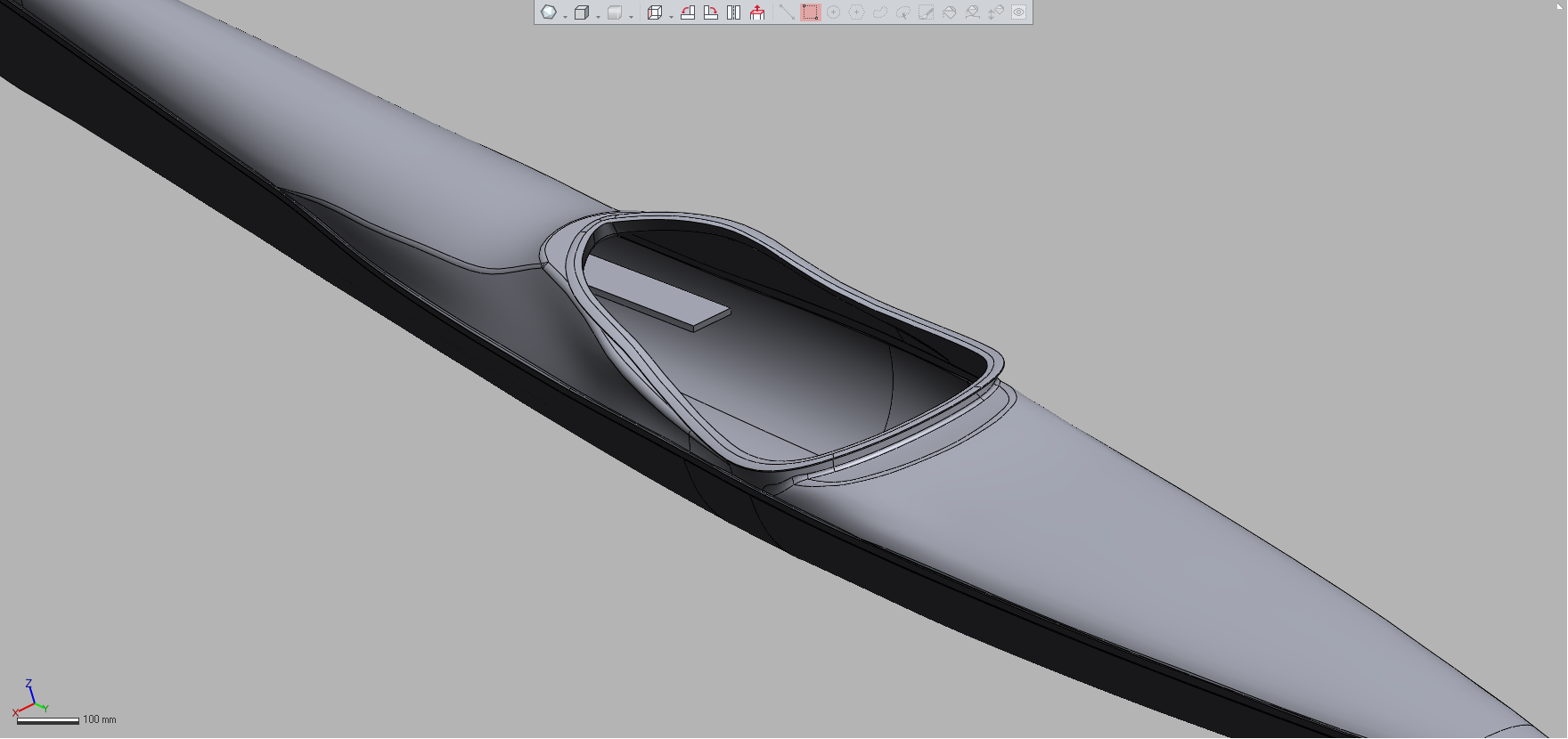Activate the Paint Brush selection tool
1568x739 pixels.
coord(926,12)
